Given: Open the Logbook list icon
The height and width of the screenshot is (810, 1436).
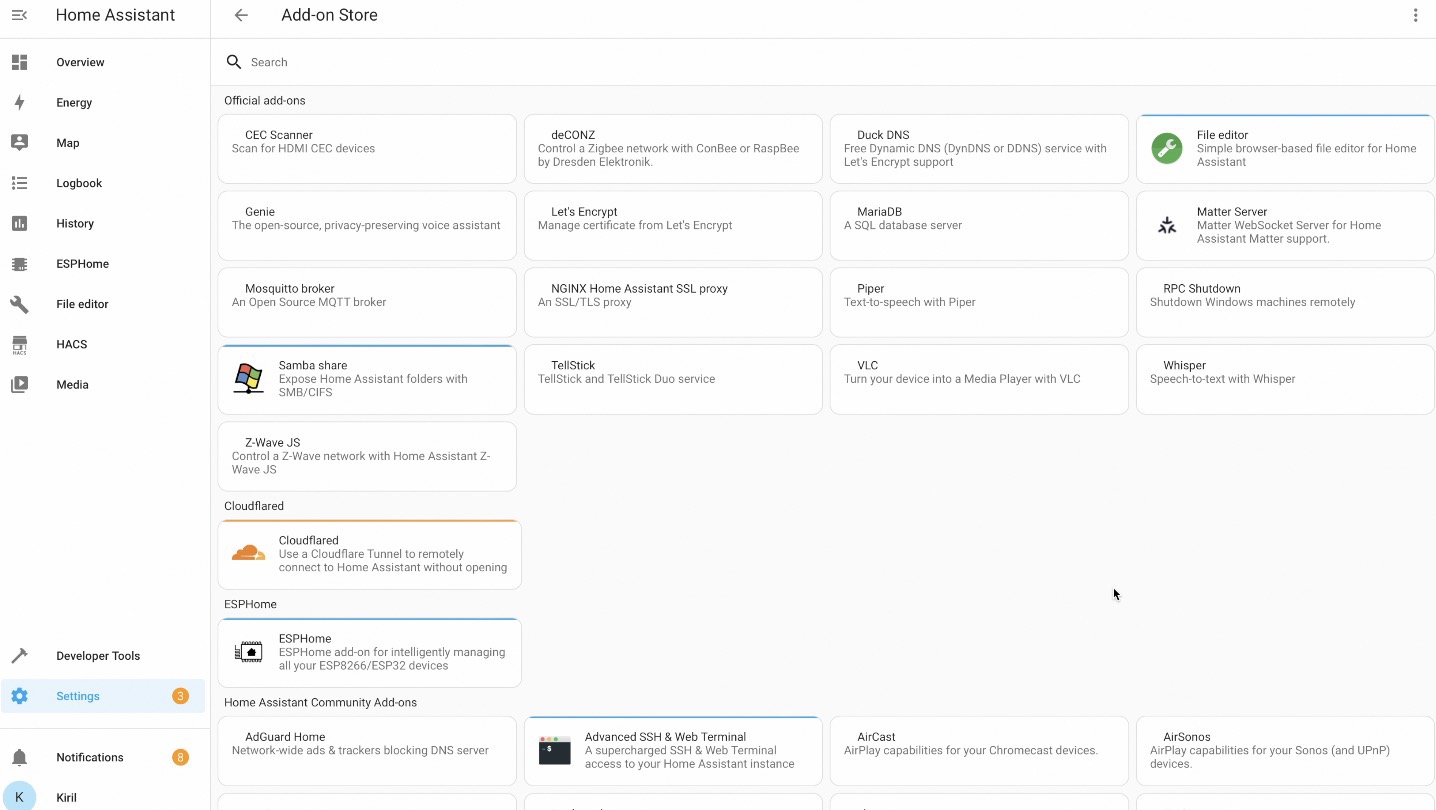Looking at the screenshot, I should tap(19, 183).
